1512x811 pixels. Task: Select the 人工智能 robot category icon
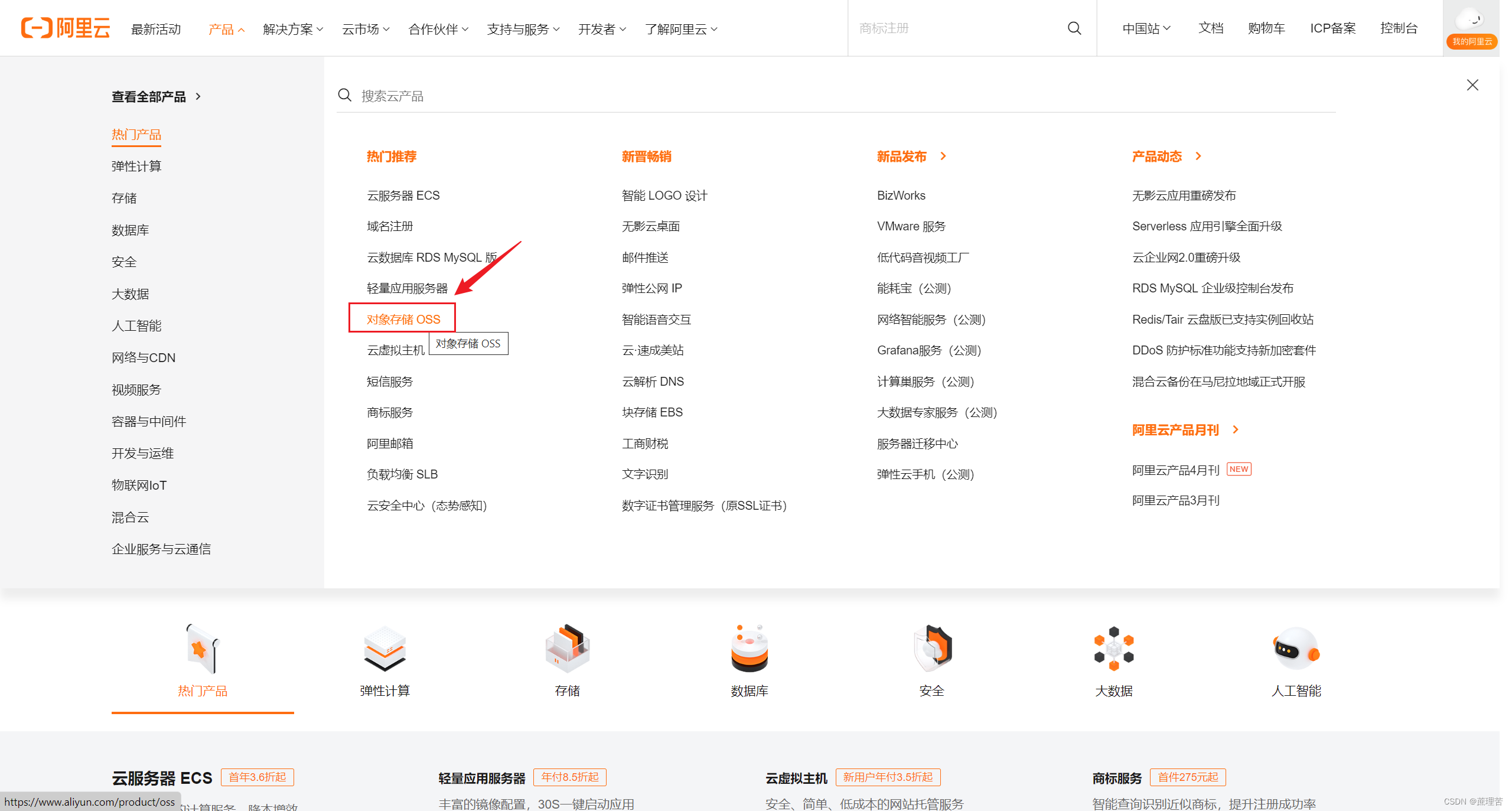point(1296,649)
